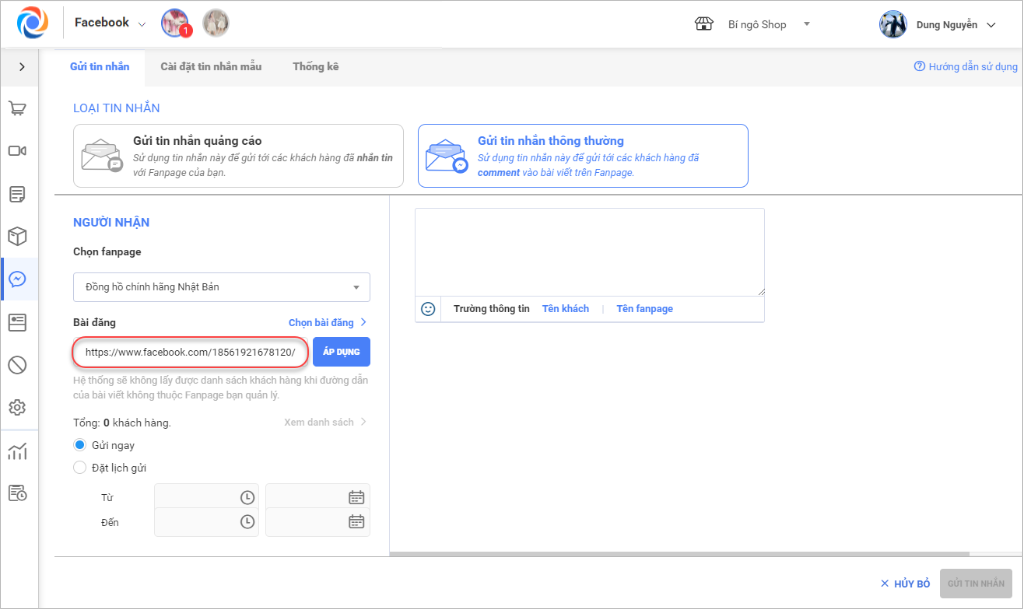The width and height of the screenshot is (1023, 609).
Task: Switch to 'Cài đặt tin nhắn mẫu' tab
Action: tap(211, 67)
